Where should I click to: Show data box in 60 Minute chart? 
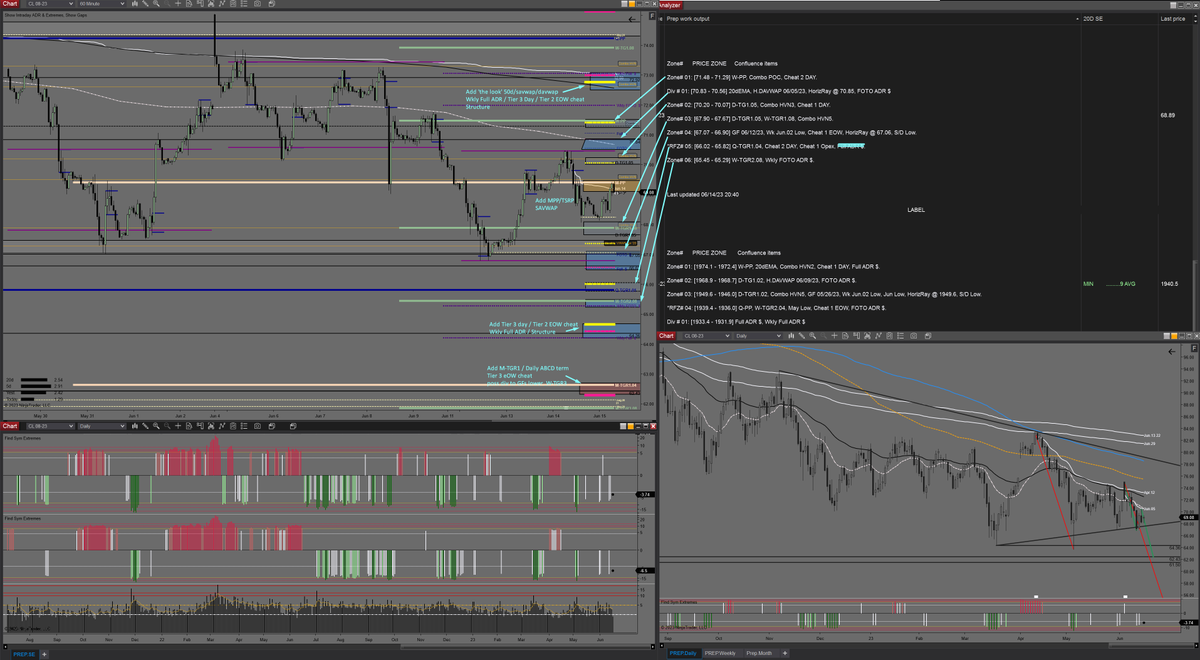pos(189,5)
